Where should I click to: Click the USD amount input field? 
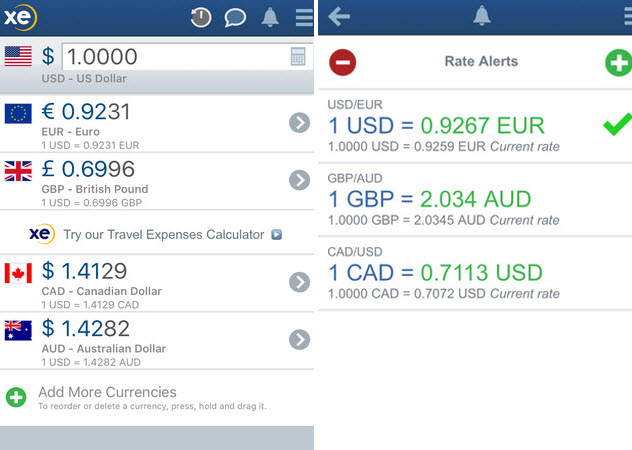(x=187, y=56)
